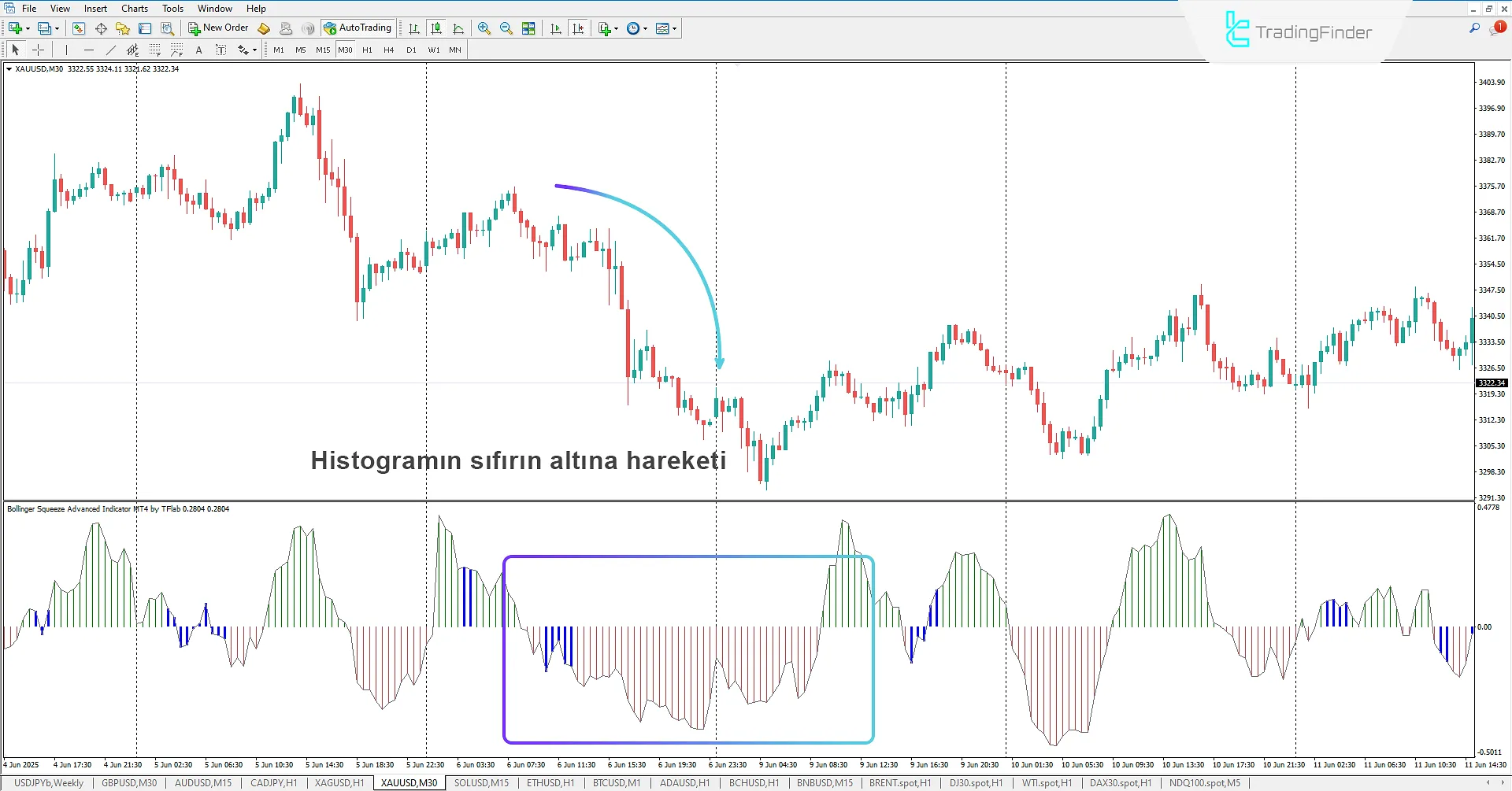Open the Market Watch panel
1512x791 pixels.
pos(78,28)
